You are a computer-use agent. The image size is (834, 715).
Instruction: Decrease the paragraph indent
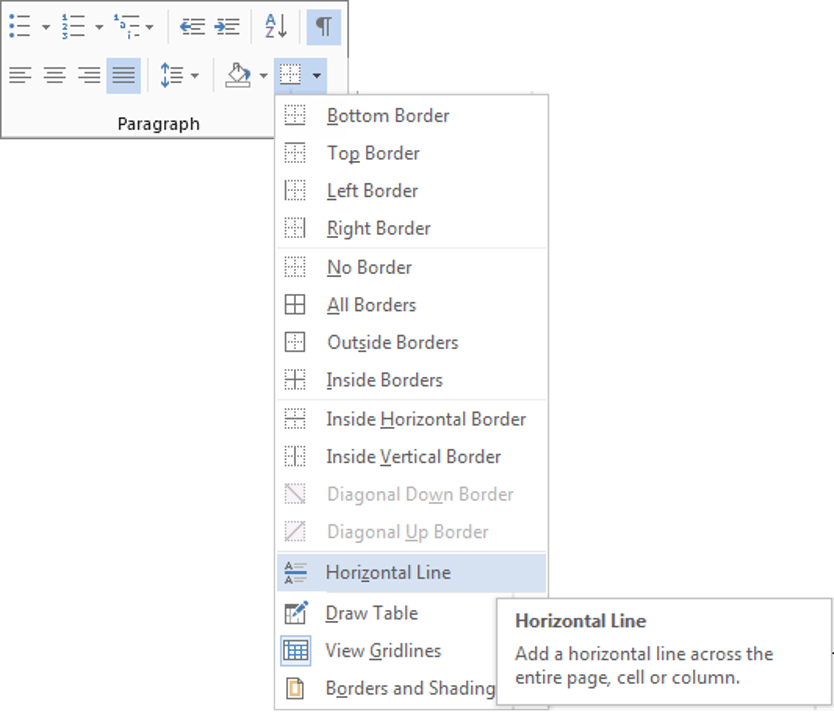192,27
